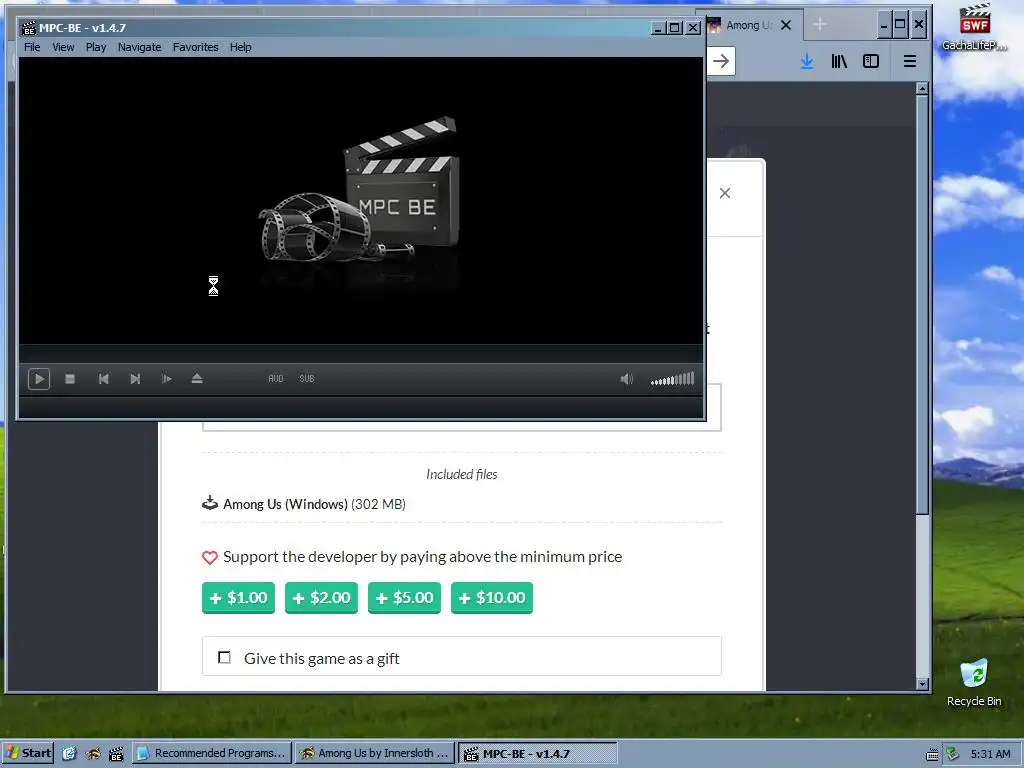Click the Among Us (Windows) file entry

tap(314, 504)
